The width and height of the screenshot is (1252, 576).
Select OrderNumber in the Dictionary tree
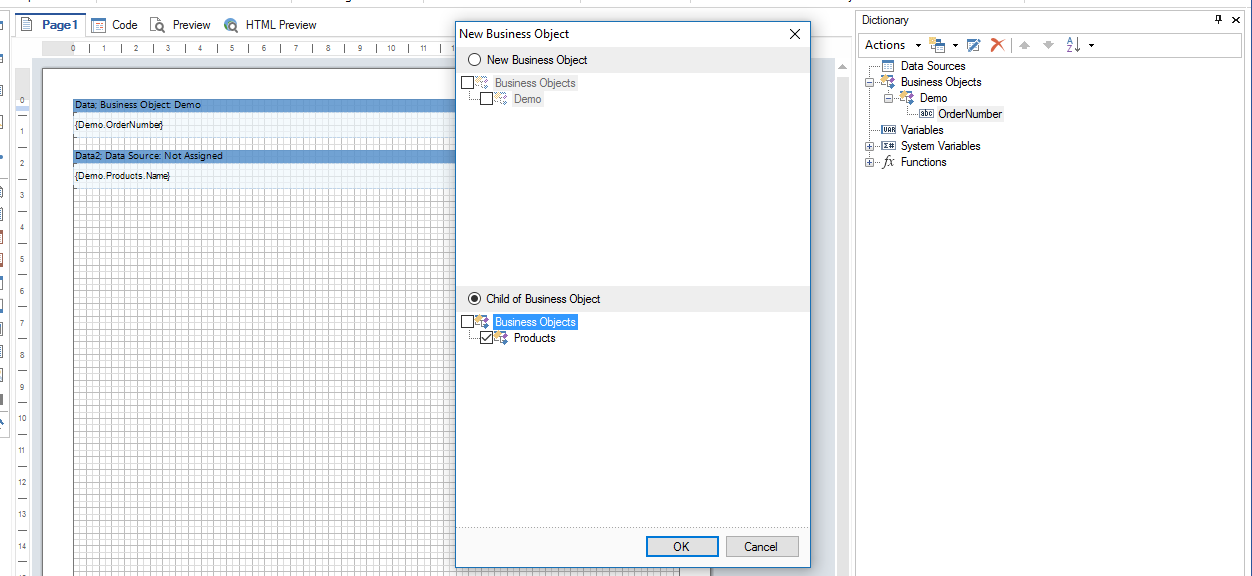coord(970,114)
